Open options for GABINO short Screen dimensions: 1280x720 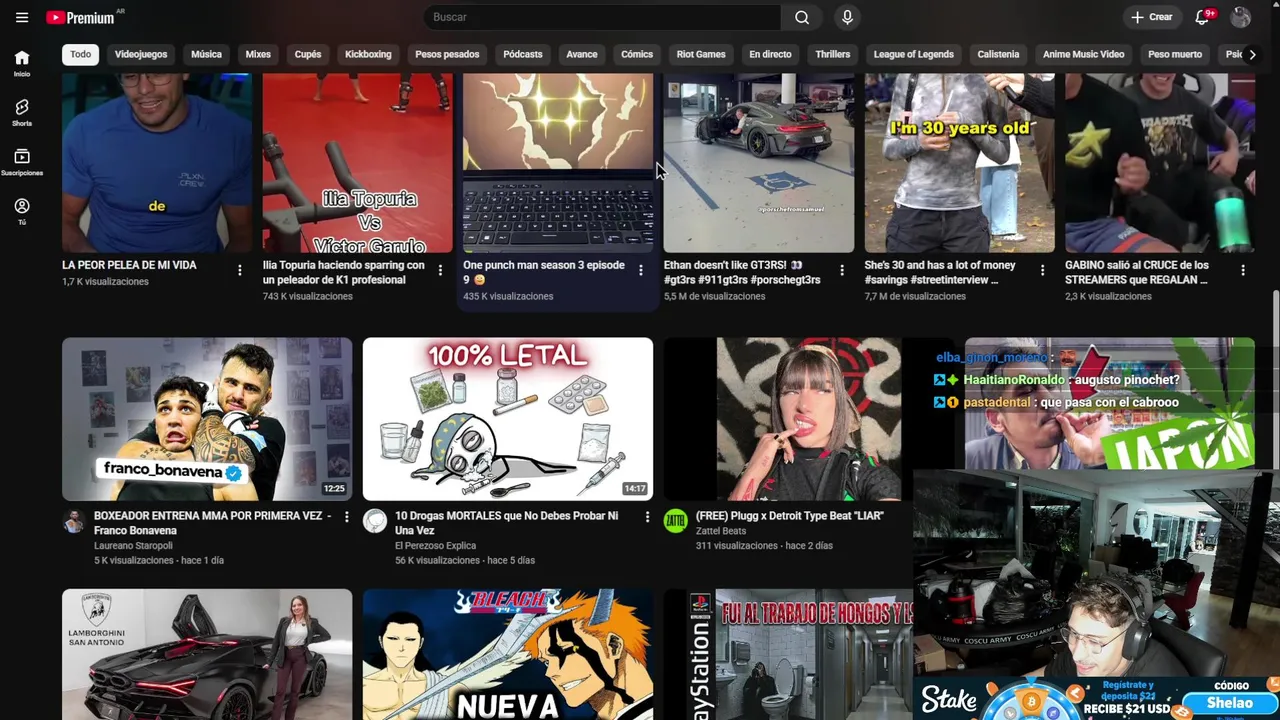1243,270
